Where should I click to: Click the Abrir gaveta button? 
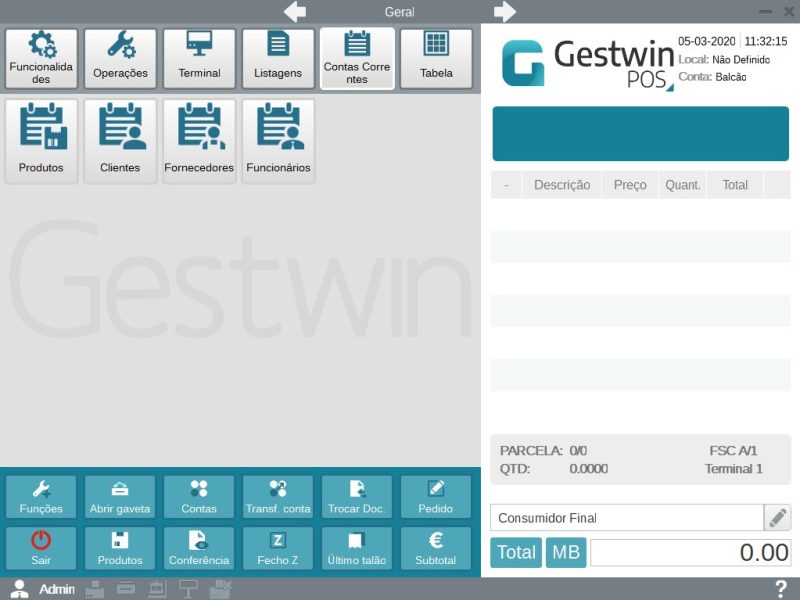click(120, 496)
